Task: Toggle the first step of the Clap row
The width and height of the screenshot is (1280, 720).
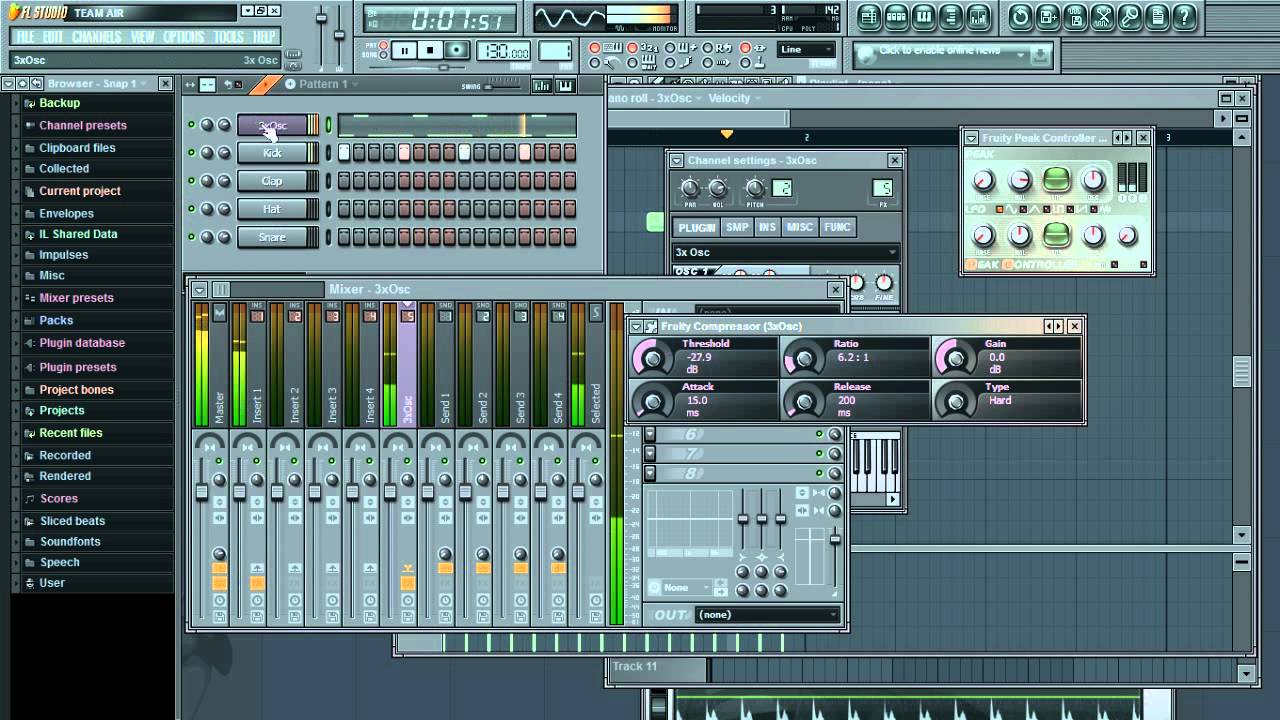Action: click(x=344, y=181)
